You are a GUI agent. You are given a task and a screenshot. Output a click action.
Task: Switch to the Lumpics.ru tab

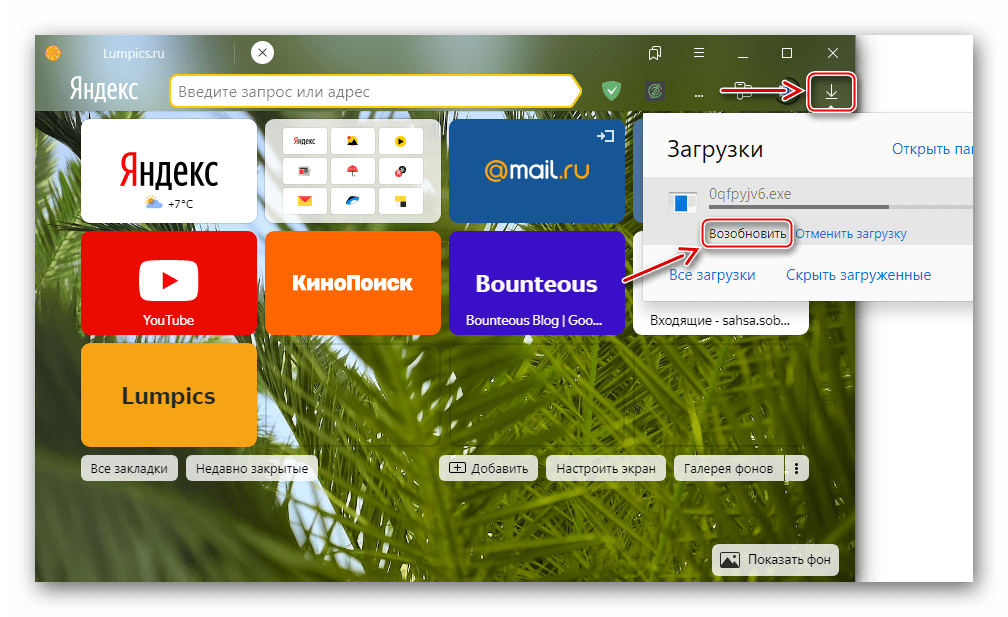pyautogui.click(x=133, y=53)
